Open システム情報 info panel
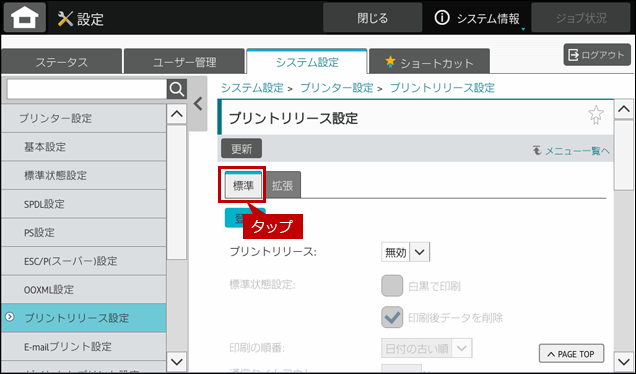Screen dimensions: 636x374 pyautogui.click(x=477, y=18)
